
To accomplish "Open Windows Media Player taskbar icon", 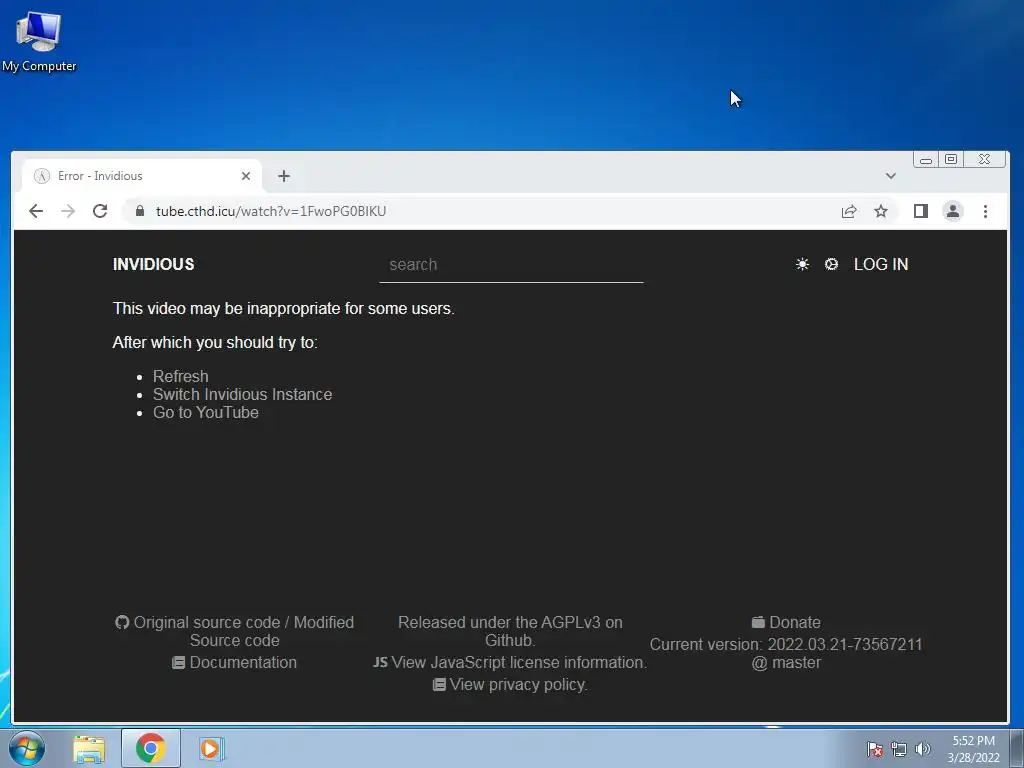I will [211, 748].
